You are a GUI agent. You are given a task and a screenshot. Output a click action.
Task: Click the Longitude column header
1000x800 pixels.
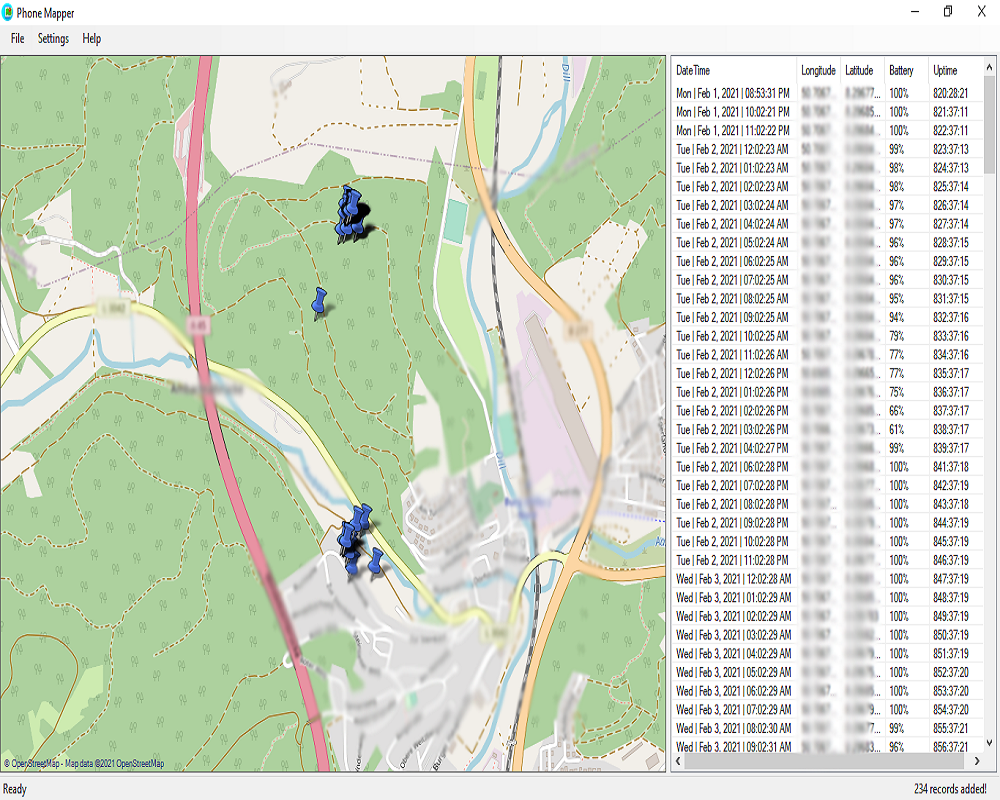click(x=818, y=70)
